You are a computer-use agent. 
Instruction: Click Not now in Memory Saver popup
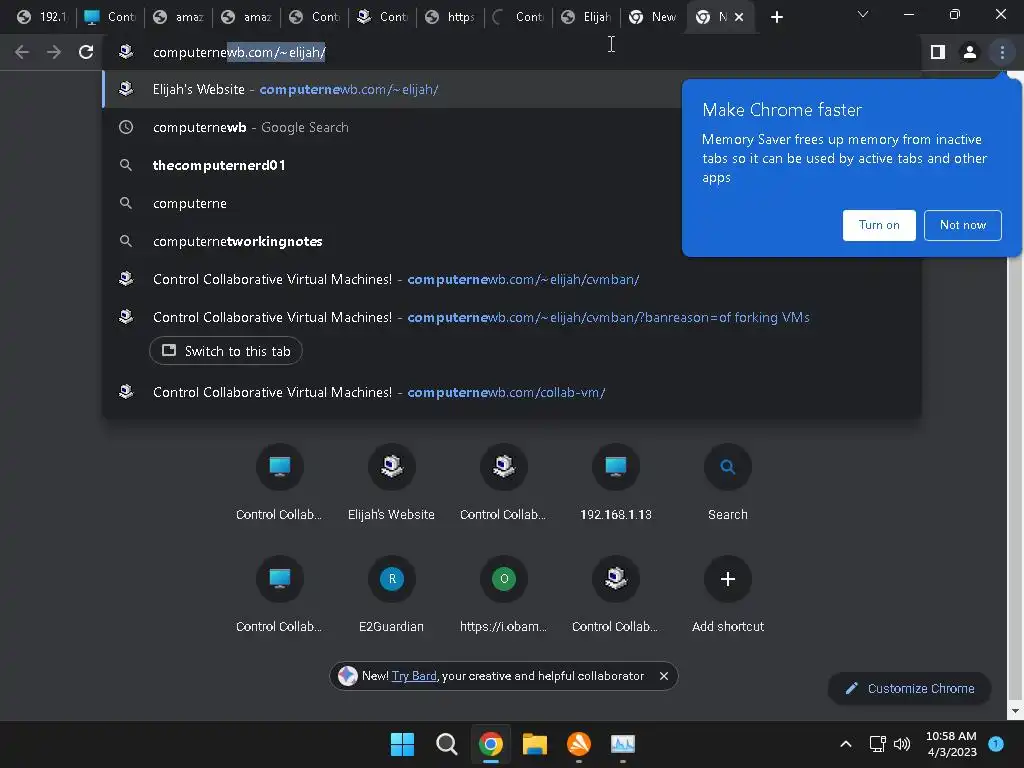pyautogui.click(x=963, y=225)
